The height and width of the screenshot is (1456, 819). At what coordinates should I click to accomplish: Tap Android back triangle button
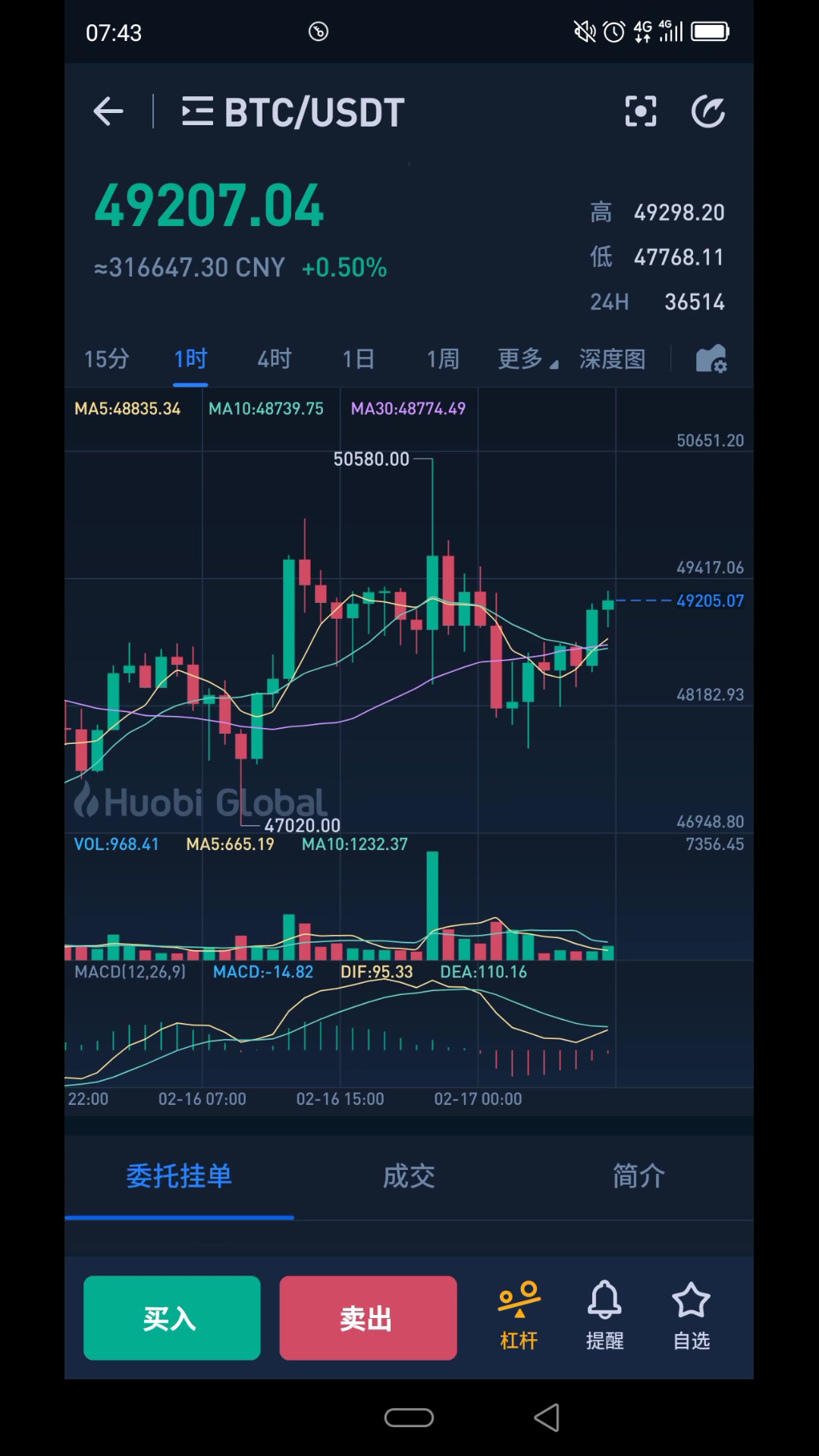pyautogui.click(x=547, y=1417)
